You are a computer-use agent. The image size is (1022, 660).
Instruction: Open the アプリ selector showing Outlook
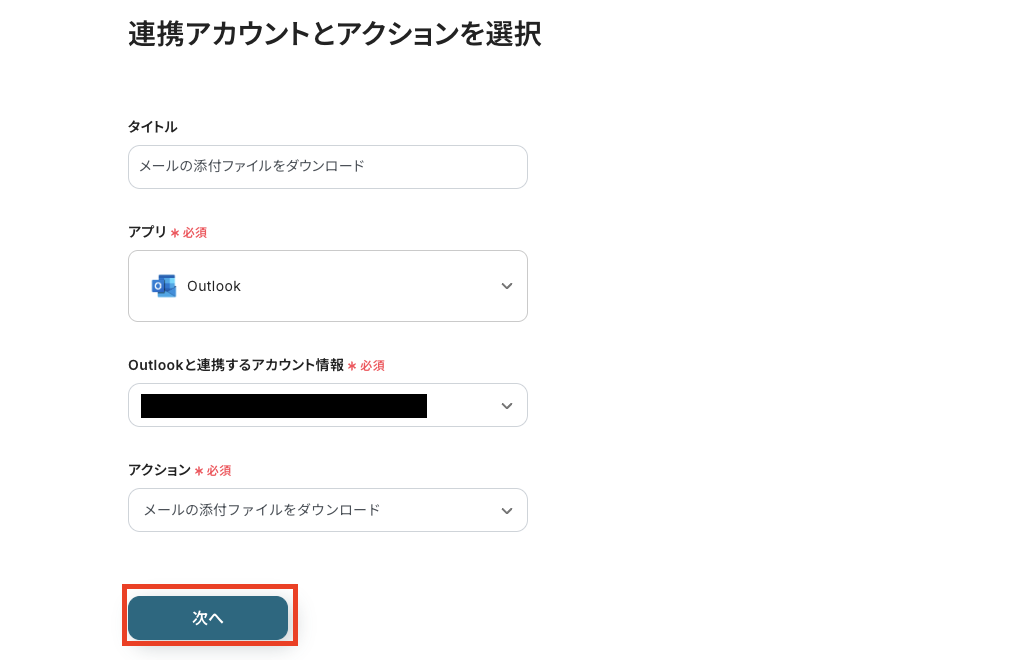click(328, 286)
